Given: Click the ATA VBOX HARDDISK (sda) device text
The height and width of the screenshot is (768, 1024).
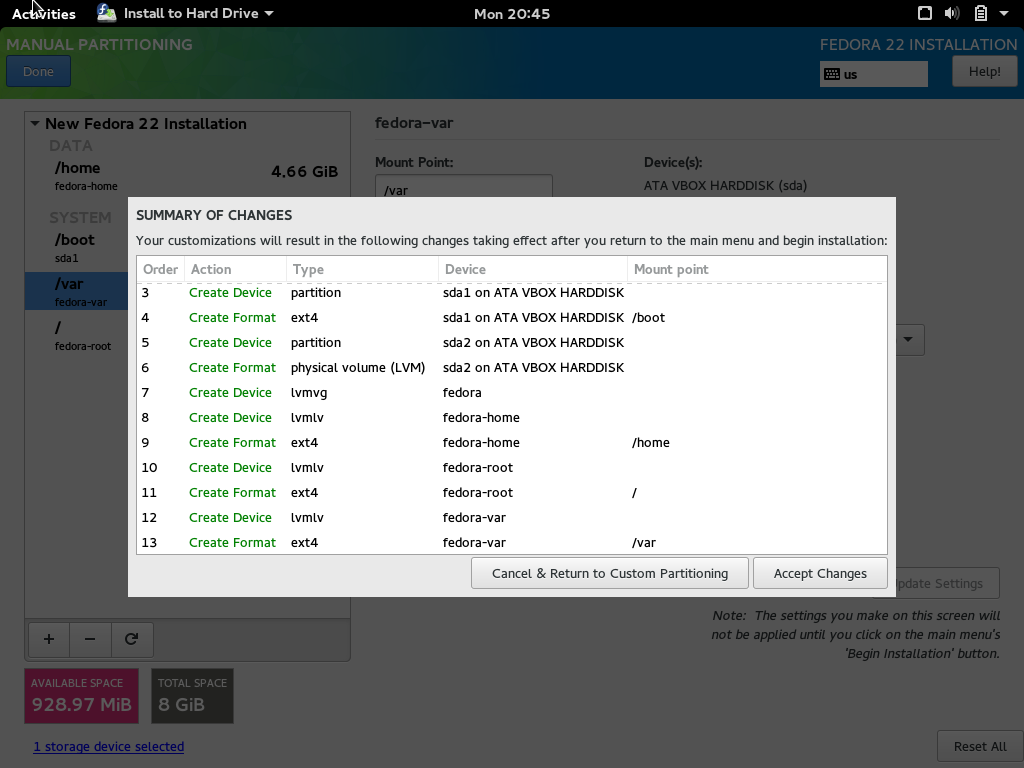Looking at the screenshot, I should [x=725, y=185].
